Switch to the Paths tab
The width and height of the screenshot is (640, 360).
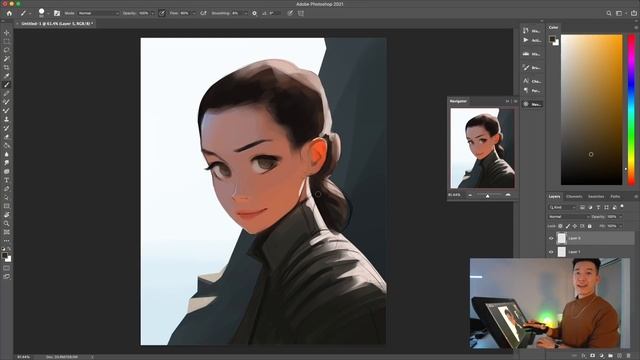click(615, 197)
